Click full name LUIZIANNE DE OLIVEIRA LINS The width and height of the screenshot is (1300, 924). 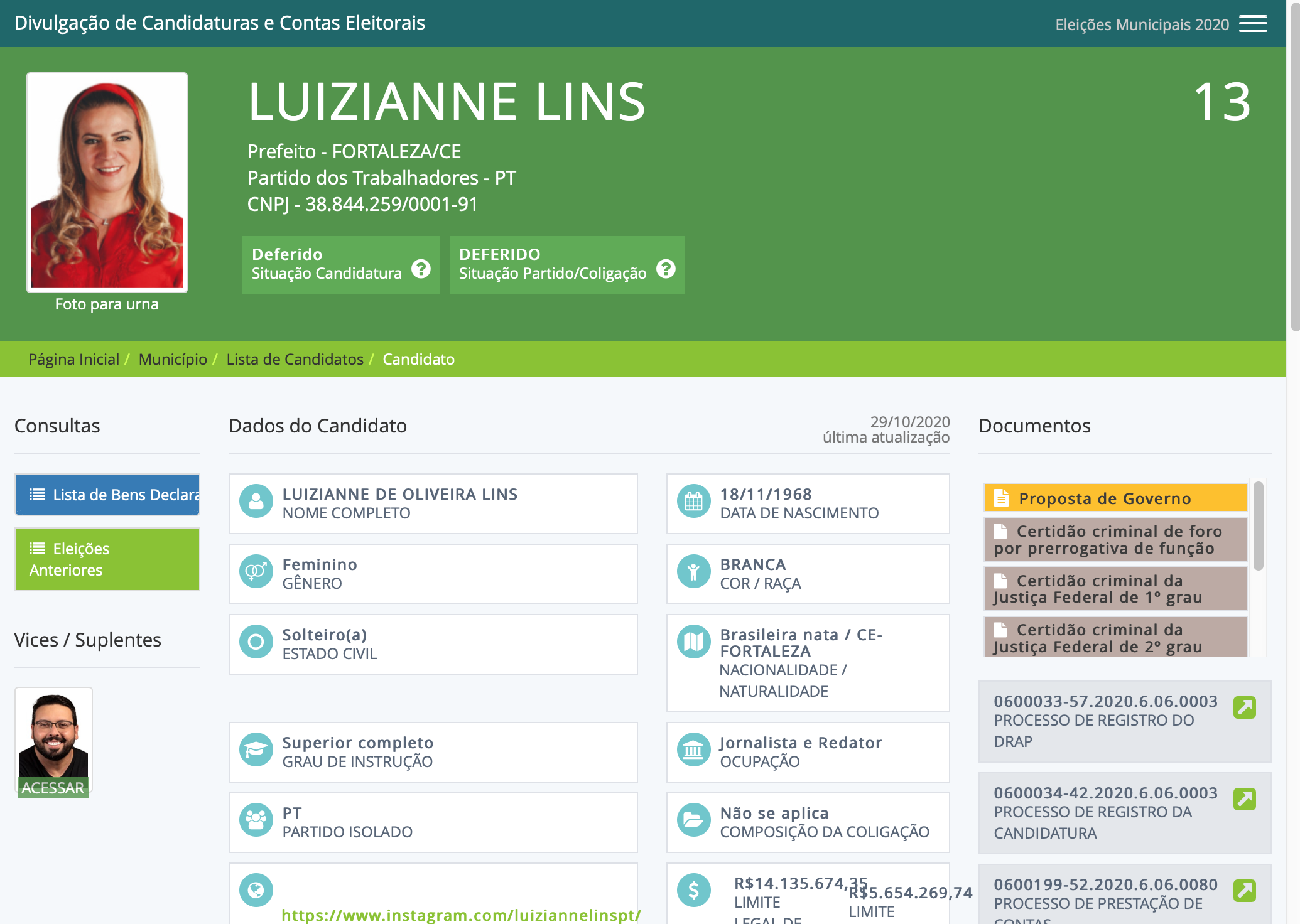pyautogui.click(x=400, y=494)
